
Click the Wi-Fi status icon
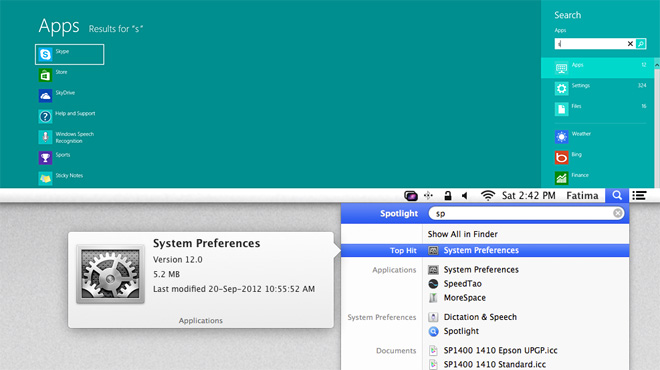(x=487, y=195)
